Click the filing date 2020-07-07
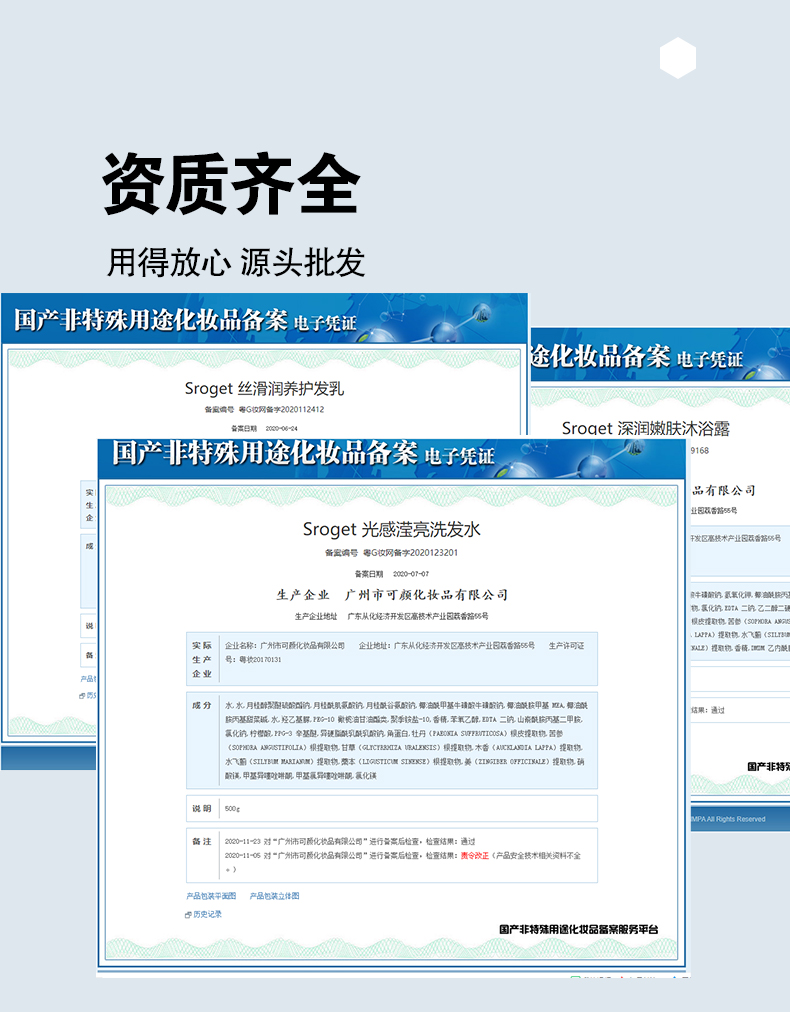The width and height of the screenshot is (790, 1012). [x=410, y=574]
